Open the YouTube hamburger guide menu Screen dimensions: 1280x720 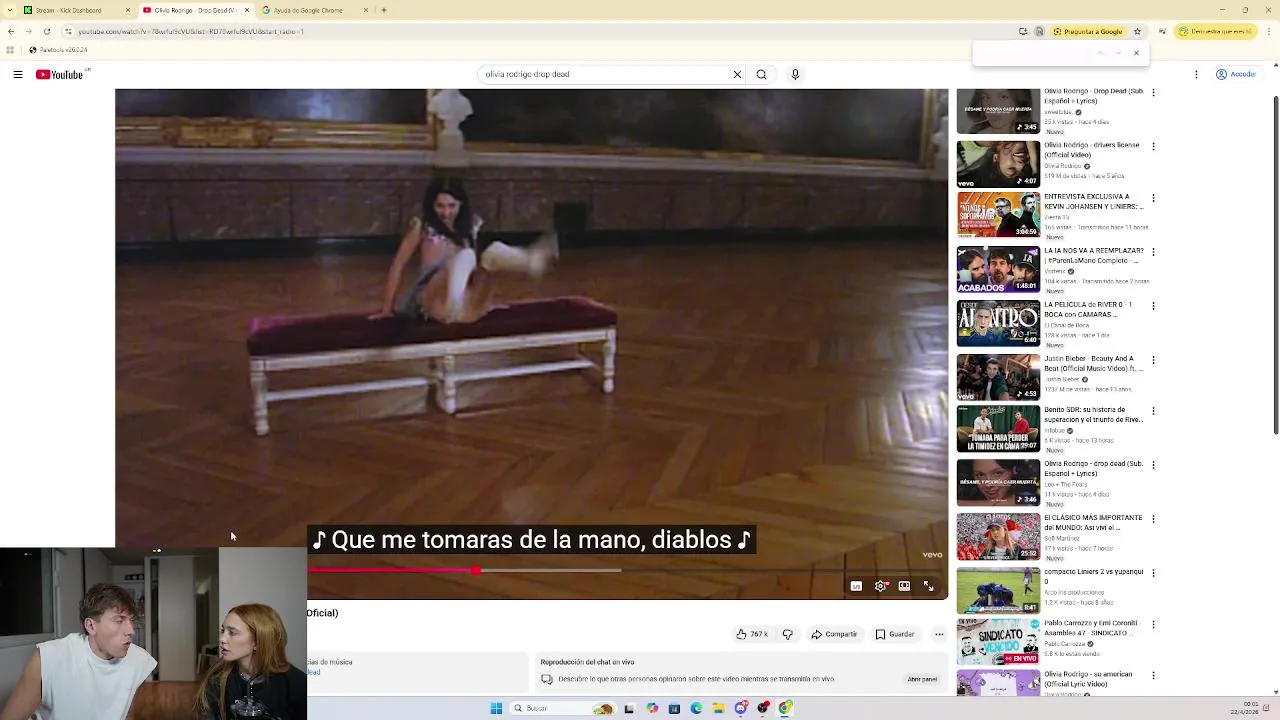[18, 74]
